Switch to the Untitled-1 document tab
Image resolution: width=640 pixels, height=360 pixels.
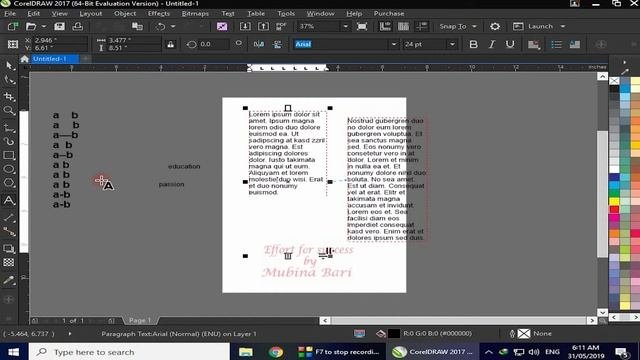pyautogui.click(x=50, y=59)
